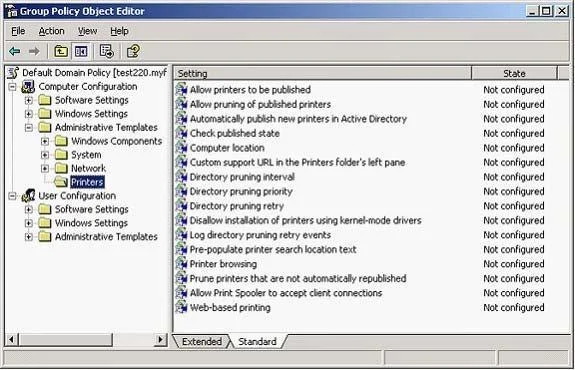Click policy icon next to Directory pruning retry
The height and width of the screenshot is (370, 575).
182,205
